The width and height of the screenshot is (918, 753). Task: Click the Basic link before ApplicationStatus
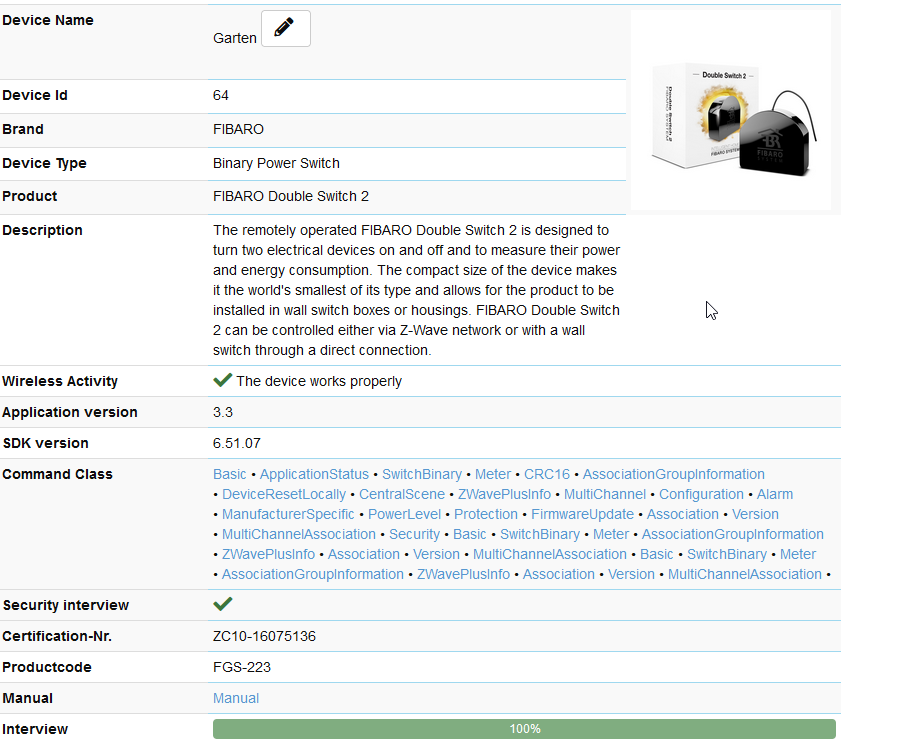230,474
